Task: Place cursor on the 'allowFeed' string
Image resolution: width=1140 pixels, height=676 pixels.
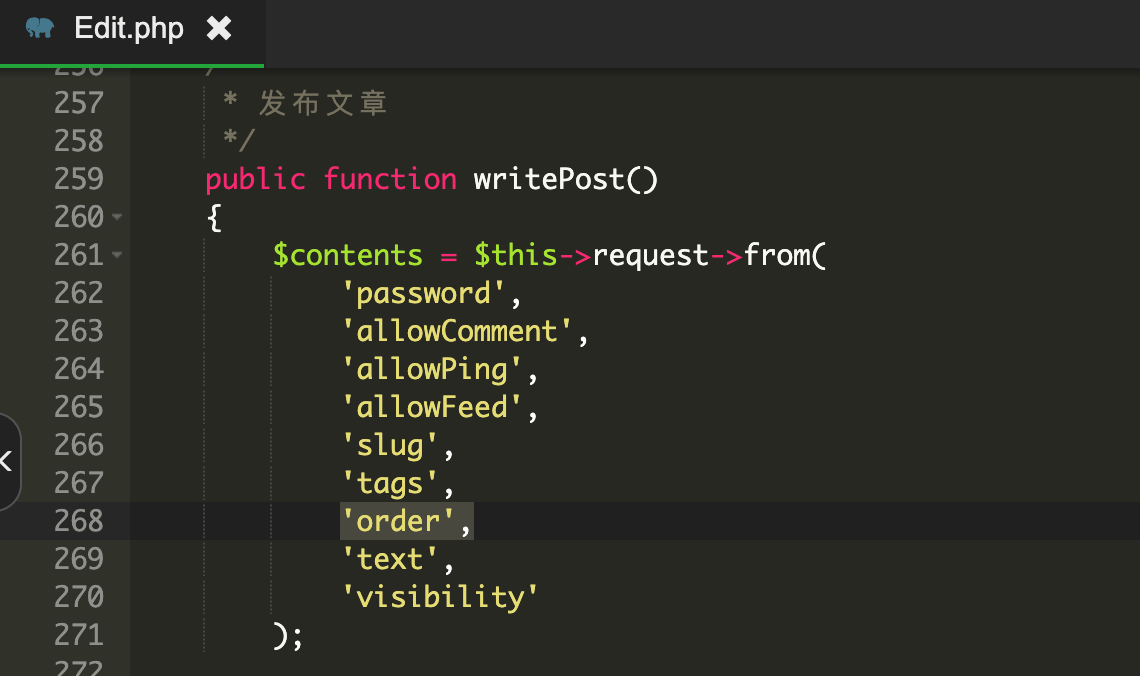Action: point(432,407)
